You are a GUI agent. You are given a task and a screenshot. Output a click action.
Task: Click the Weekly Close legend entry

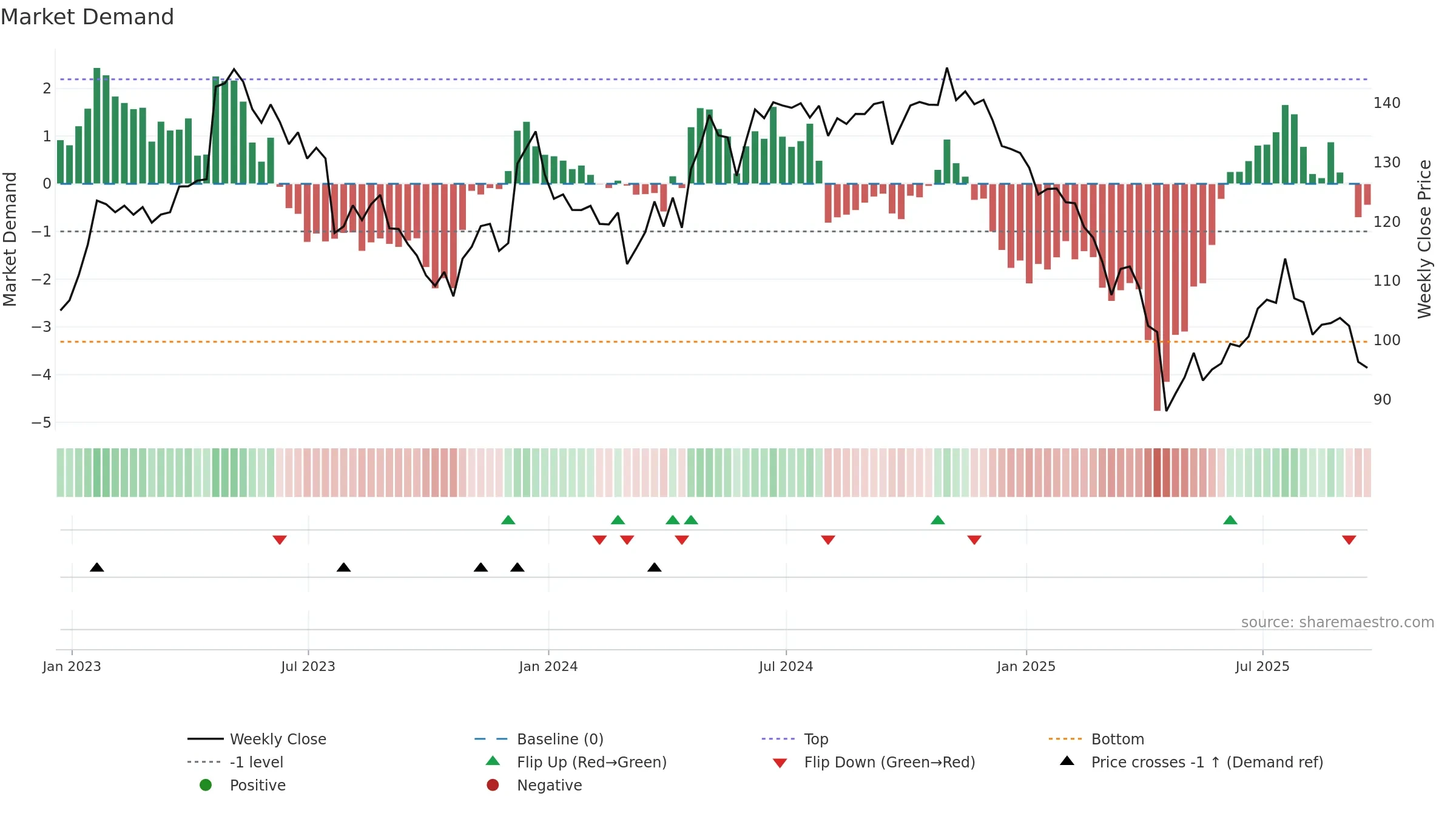coord(257,739)
